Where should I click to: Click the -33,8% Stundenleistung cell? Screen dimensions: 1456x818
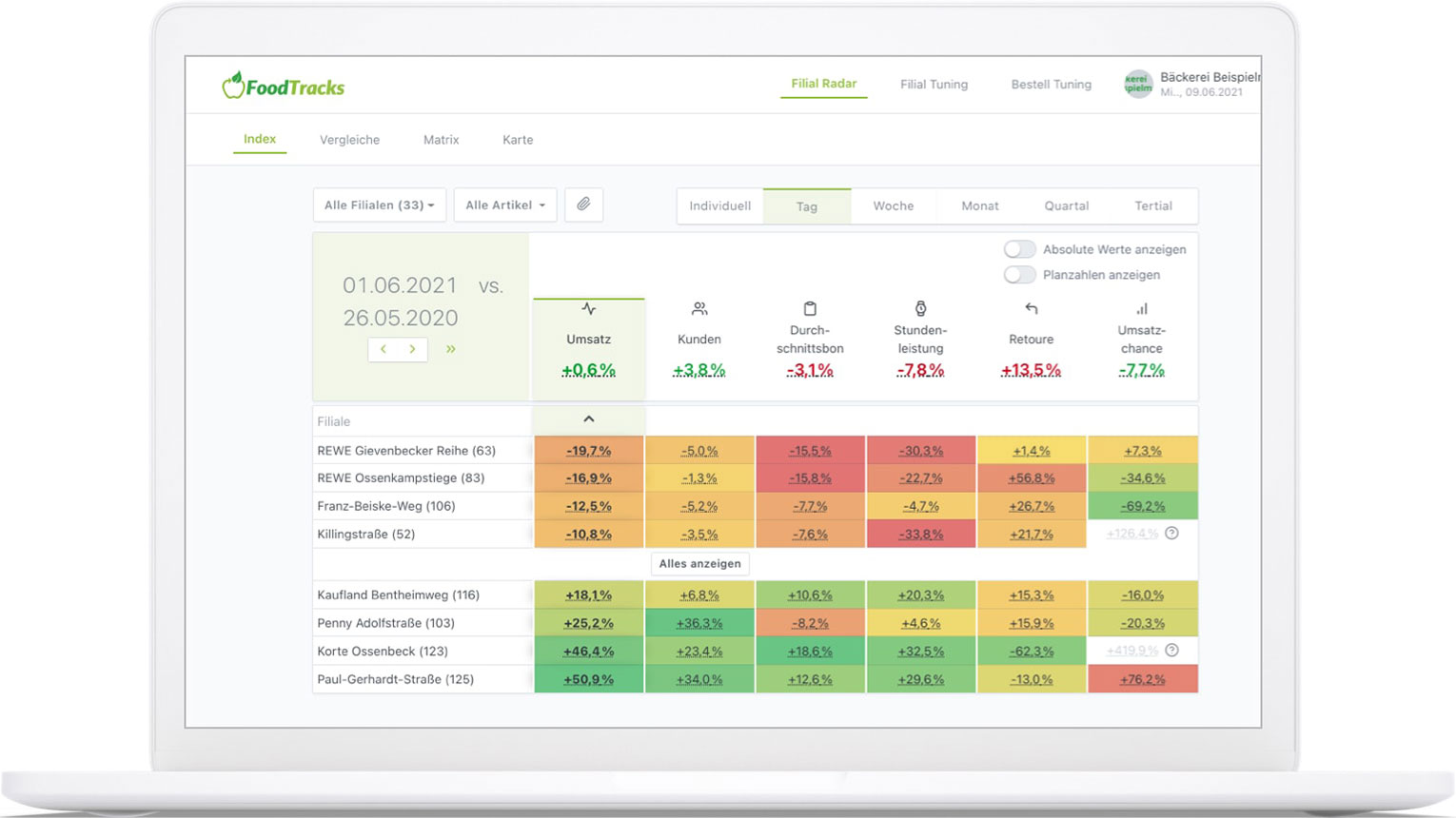pyautogui.click(x=920, y=535)
